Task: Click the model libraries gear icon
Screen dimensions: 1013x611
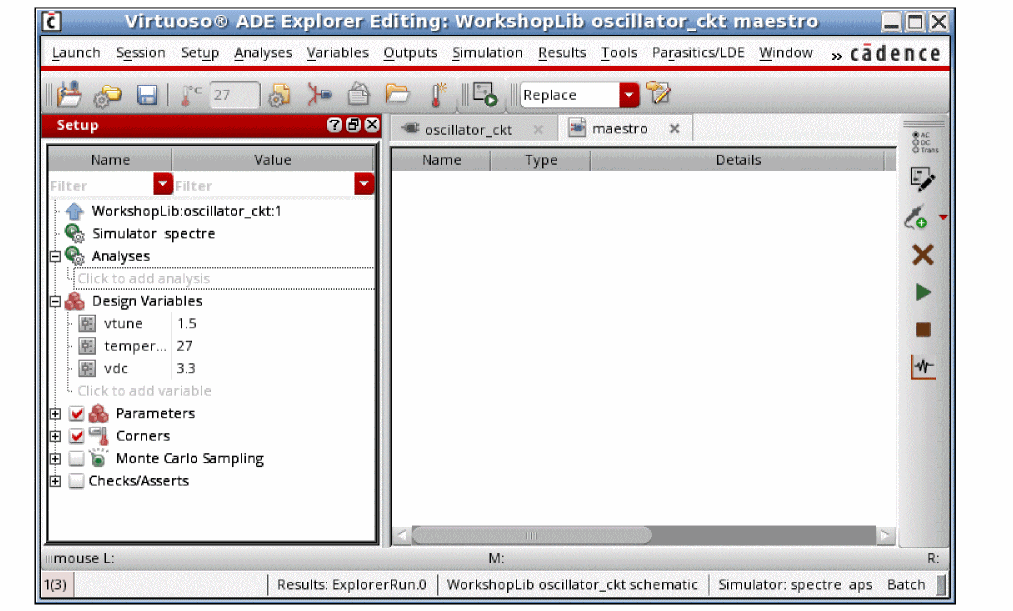Action: [x=279, y=95]
